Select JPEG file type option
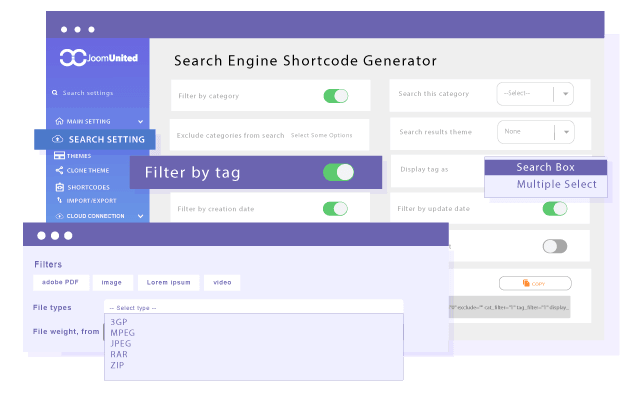Screen dimensions: 630x396 [x=121, y=344]
